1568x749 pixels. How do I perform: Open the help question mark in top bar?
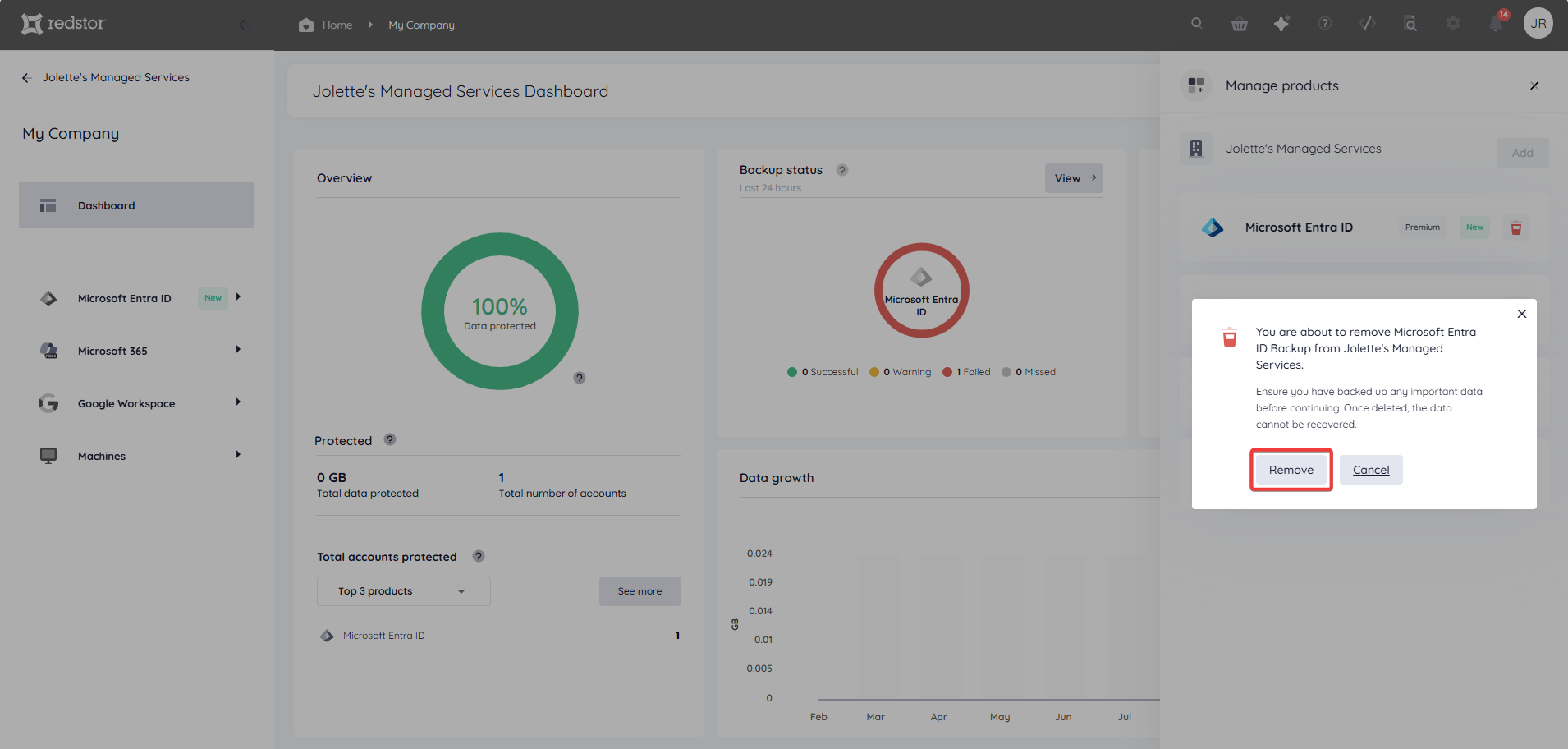click(1325, 24)
